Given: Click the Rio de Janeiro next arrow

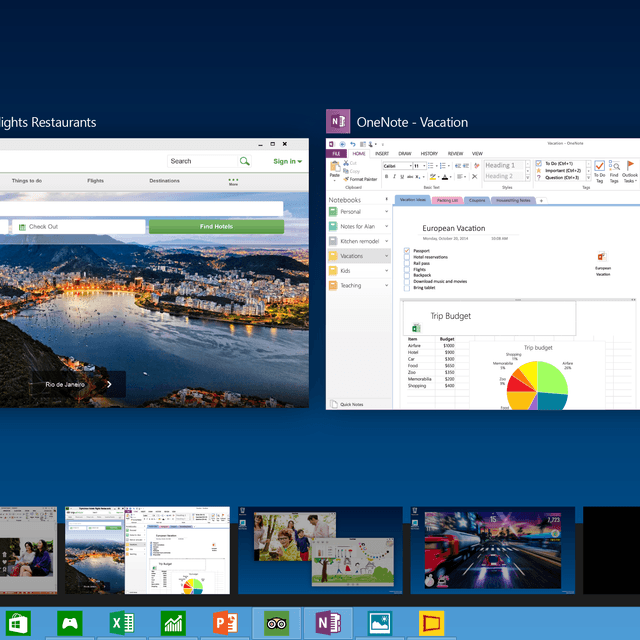Looking at the screenshot, I should [x=109, y=384].
